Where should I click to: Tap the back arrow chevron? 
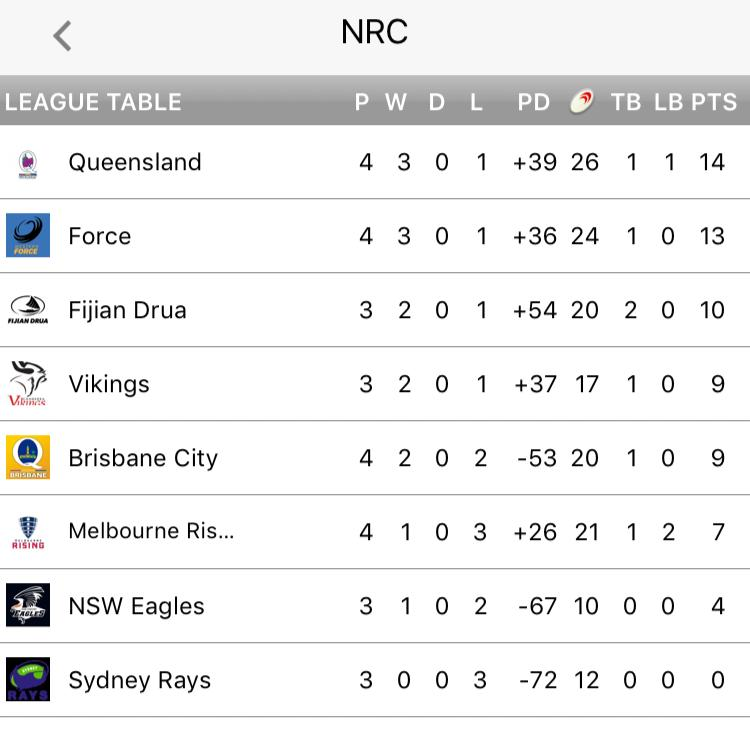pyautogui.click(x=62, y=36)
